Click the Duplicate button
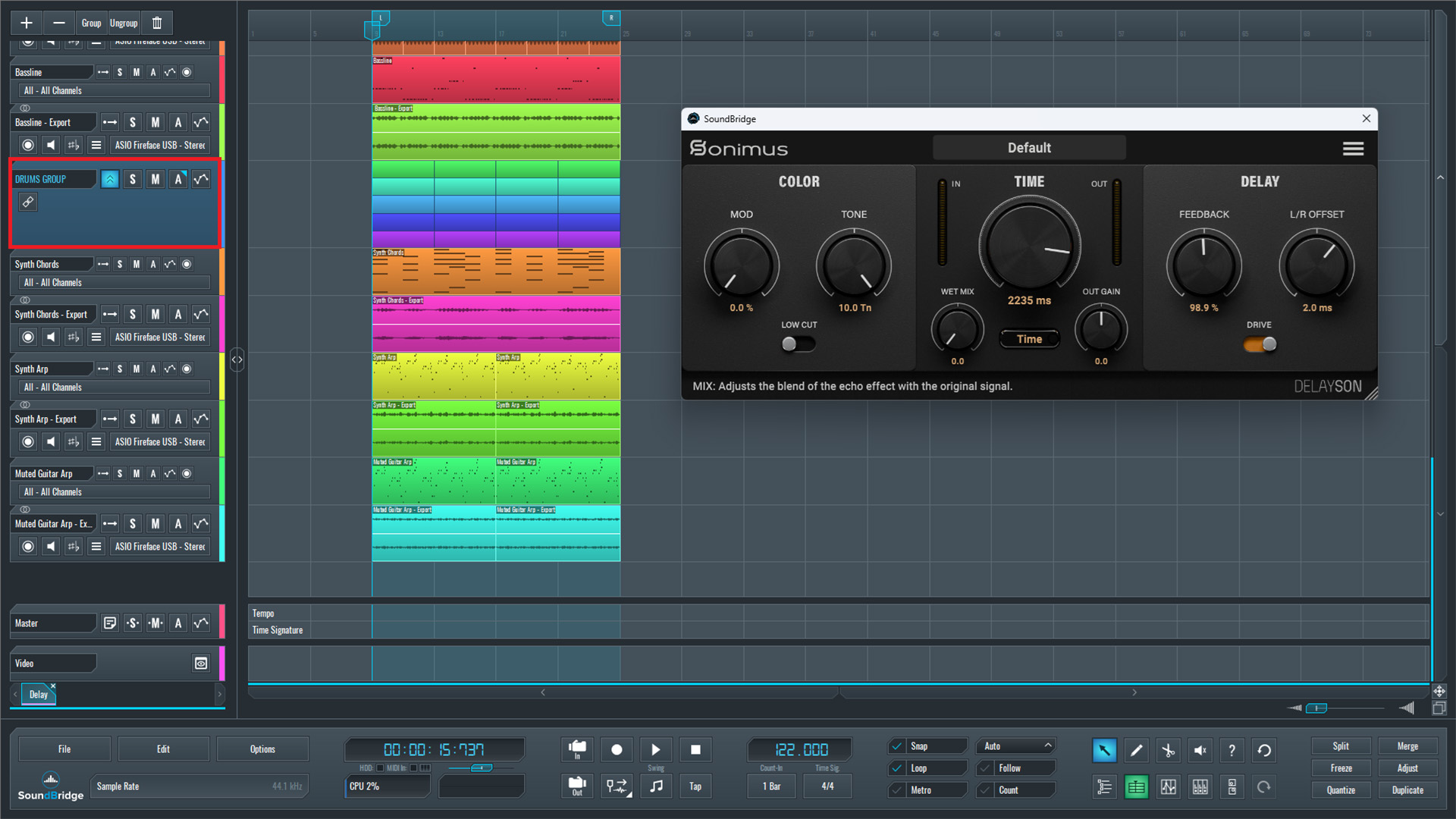This screenshot has height=819, width=1456. pyautogui.click(x=1407, y=790)
